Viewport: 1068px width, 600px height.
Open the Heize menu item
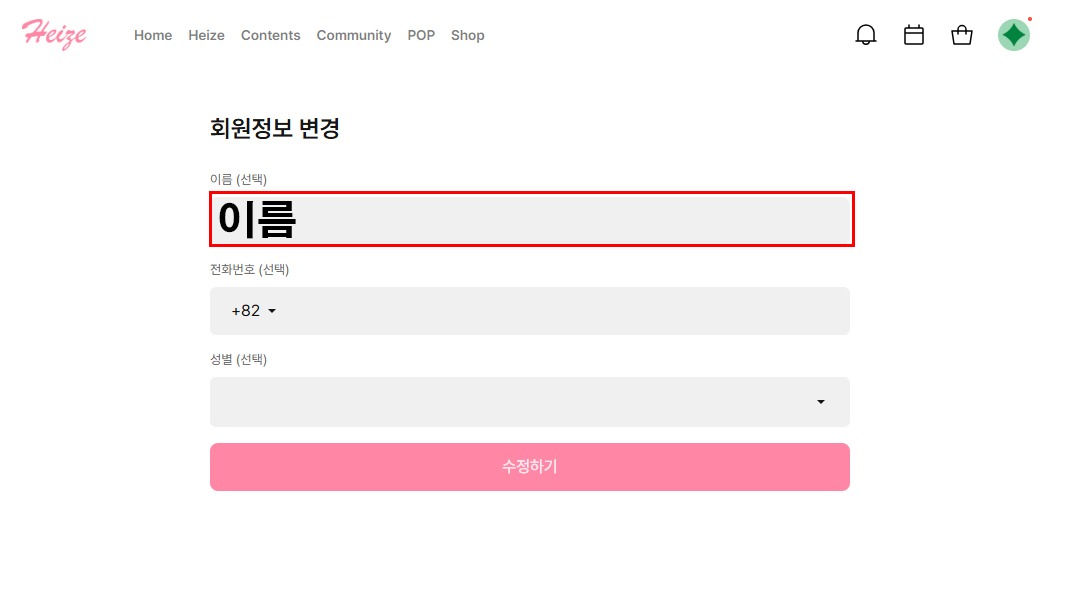206,35
